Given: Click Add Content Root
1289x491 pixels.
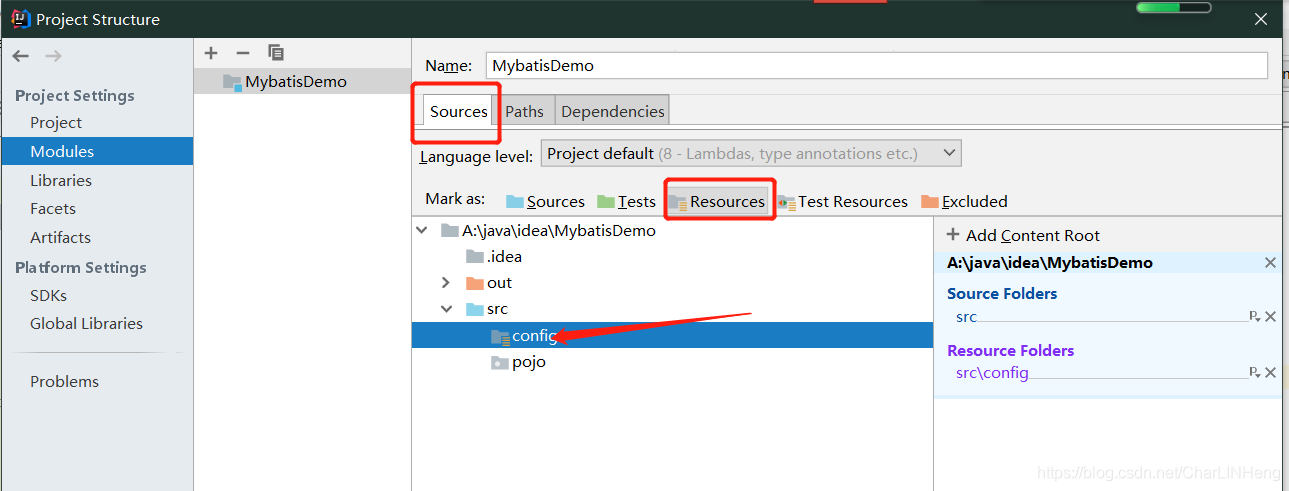Looking at the screenshot, I should tap(1022, 235).
